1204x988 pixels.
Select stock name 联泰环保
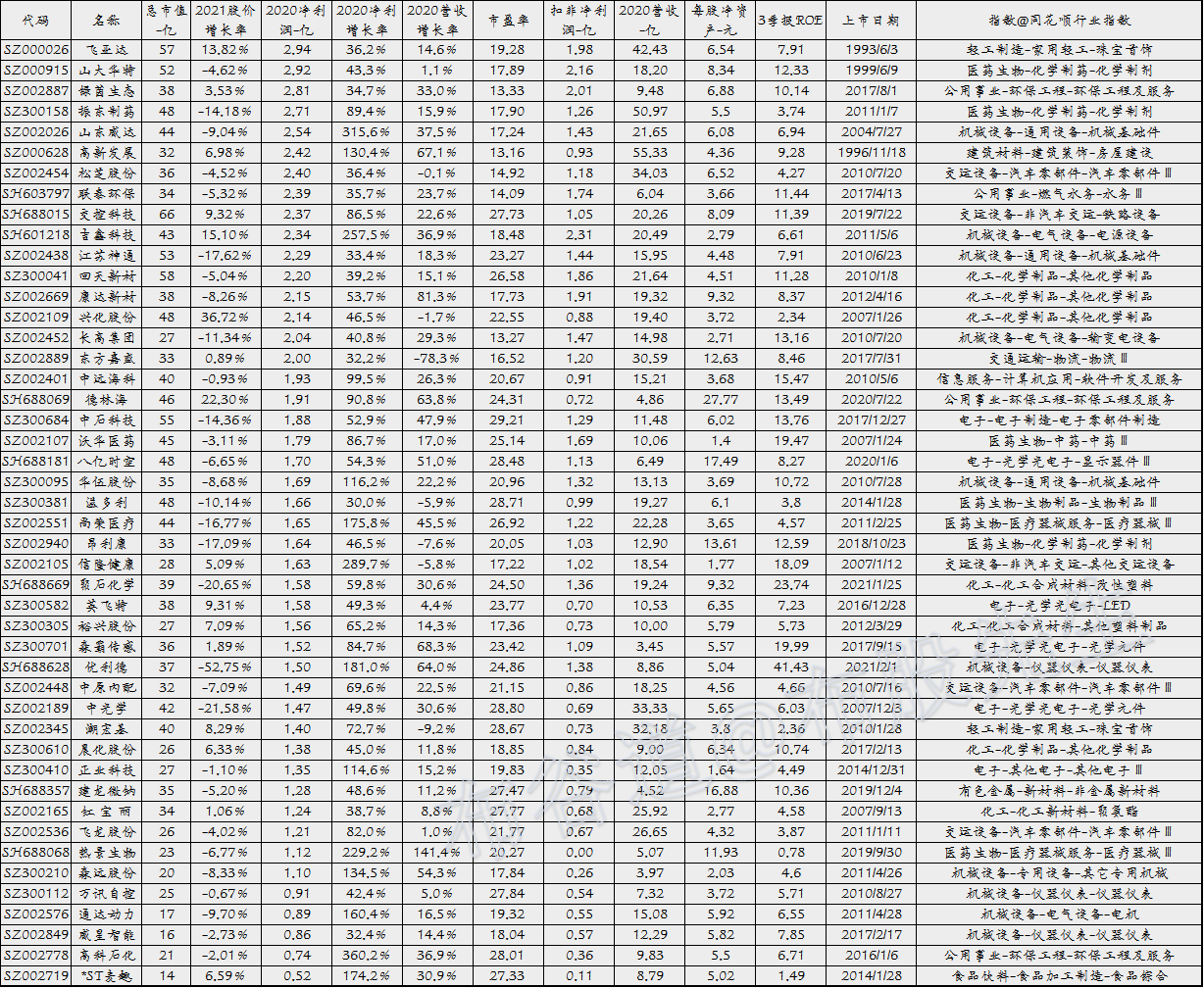click(x=107, y=194)
